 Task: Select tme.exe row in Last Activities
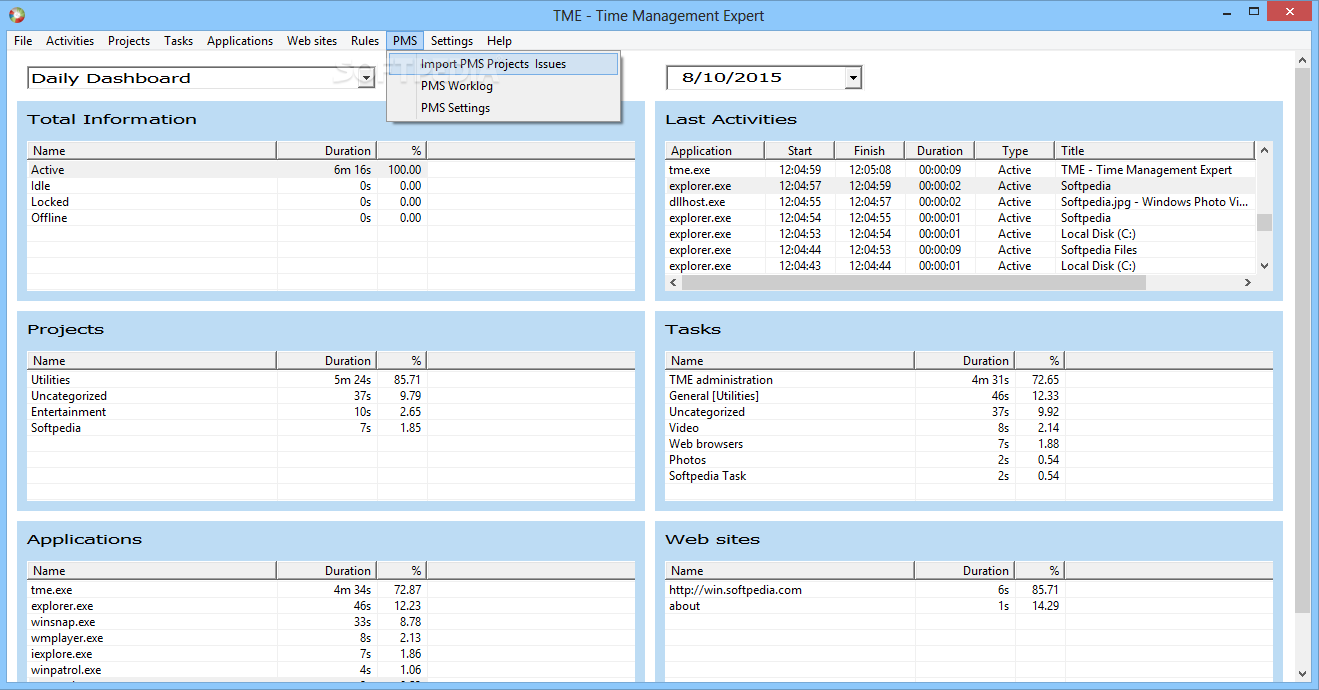click(960, 170)
